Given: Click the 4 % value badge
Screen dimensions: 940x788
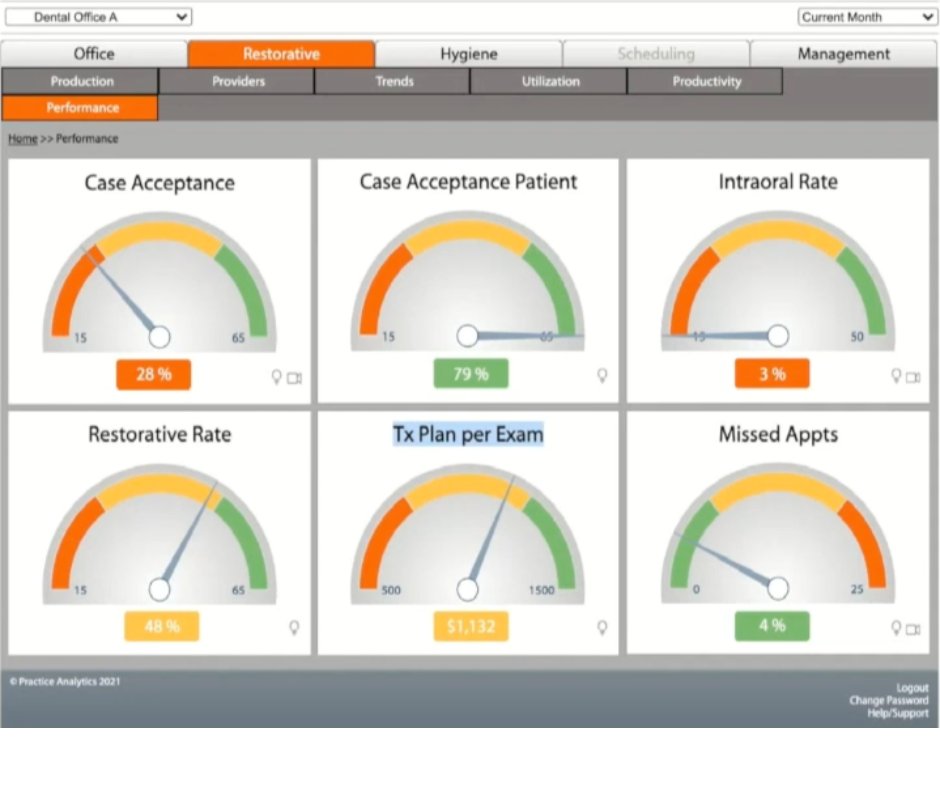Looking at the screenshot, I should 772,625.
